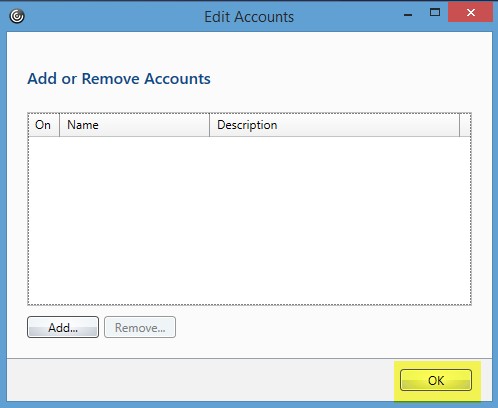Screen dimensions: 498x408
Task: Sort accounts by the Name column header
Action: (x=134, y=125)
